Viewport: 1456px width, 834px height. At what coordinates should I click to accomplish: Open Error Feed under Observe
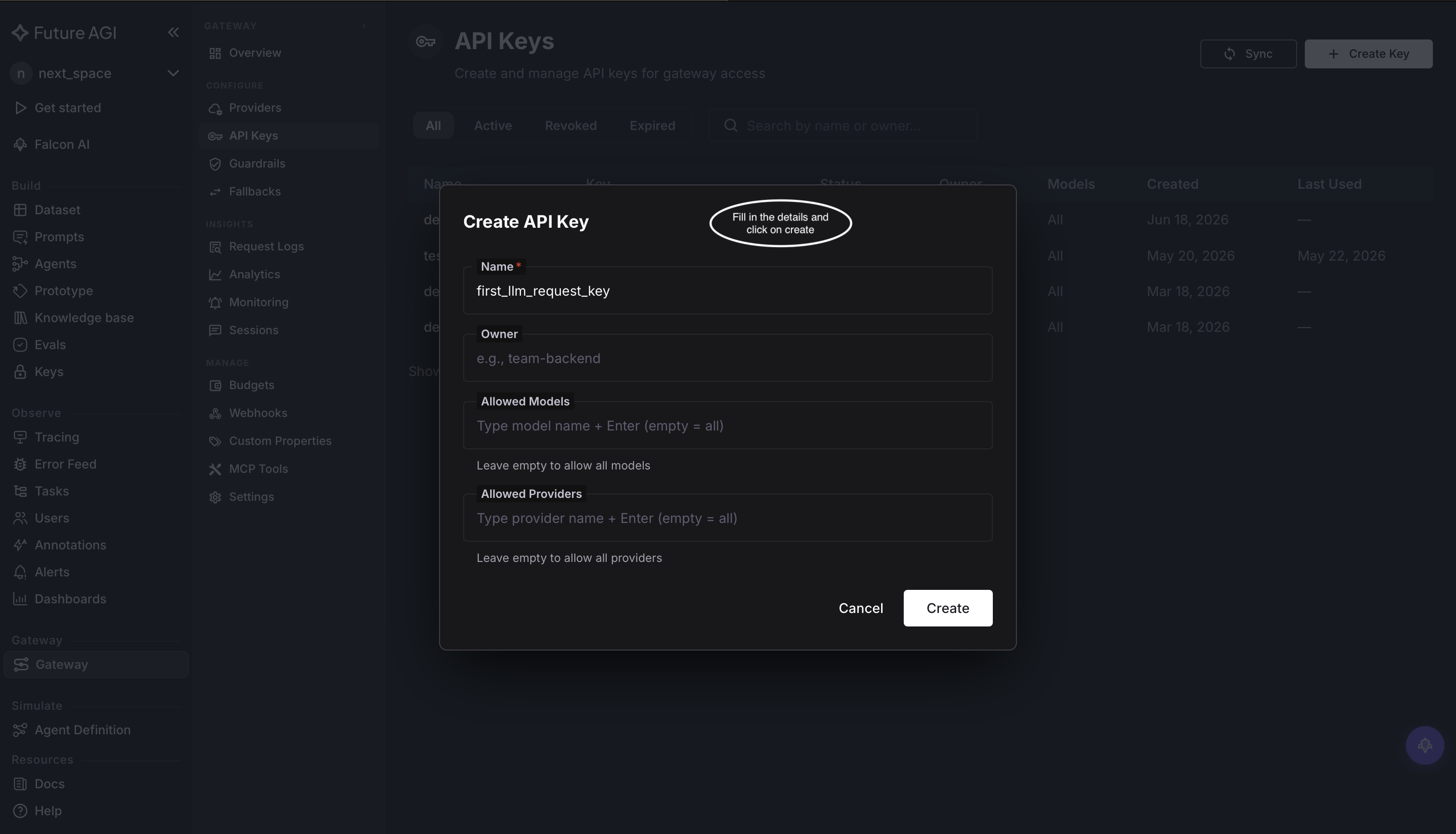pyautogui.click(x=65, y=464)
